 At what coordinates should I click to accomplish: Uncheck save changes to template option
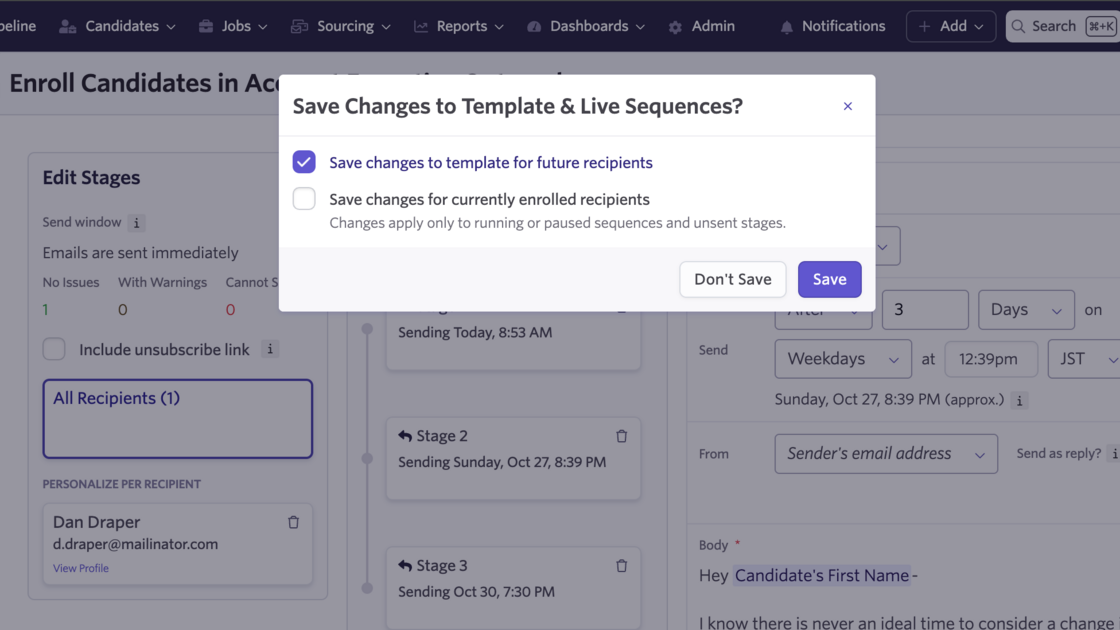pos(304,162)
